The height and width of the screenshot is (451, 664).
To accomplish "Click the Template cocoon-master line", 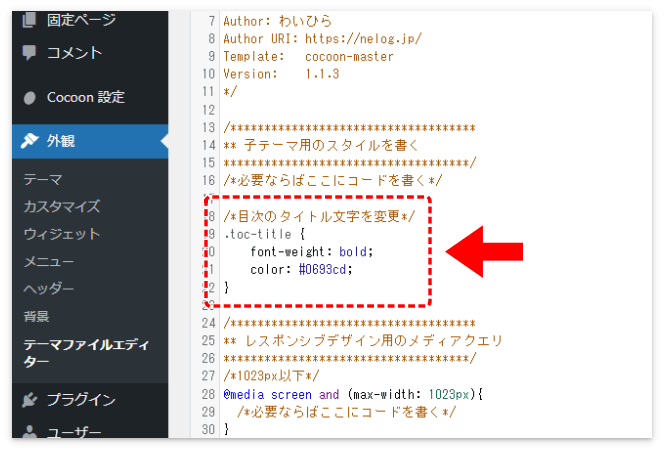I will pos(308,56).
